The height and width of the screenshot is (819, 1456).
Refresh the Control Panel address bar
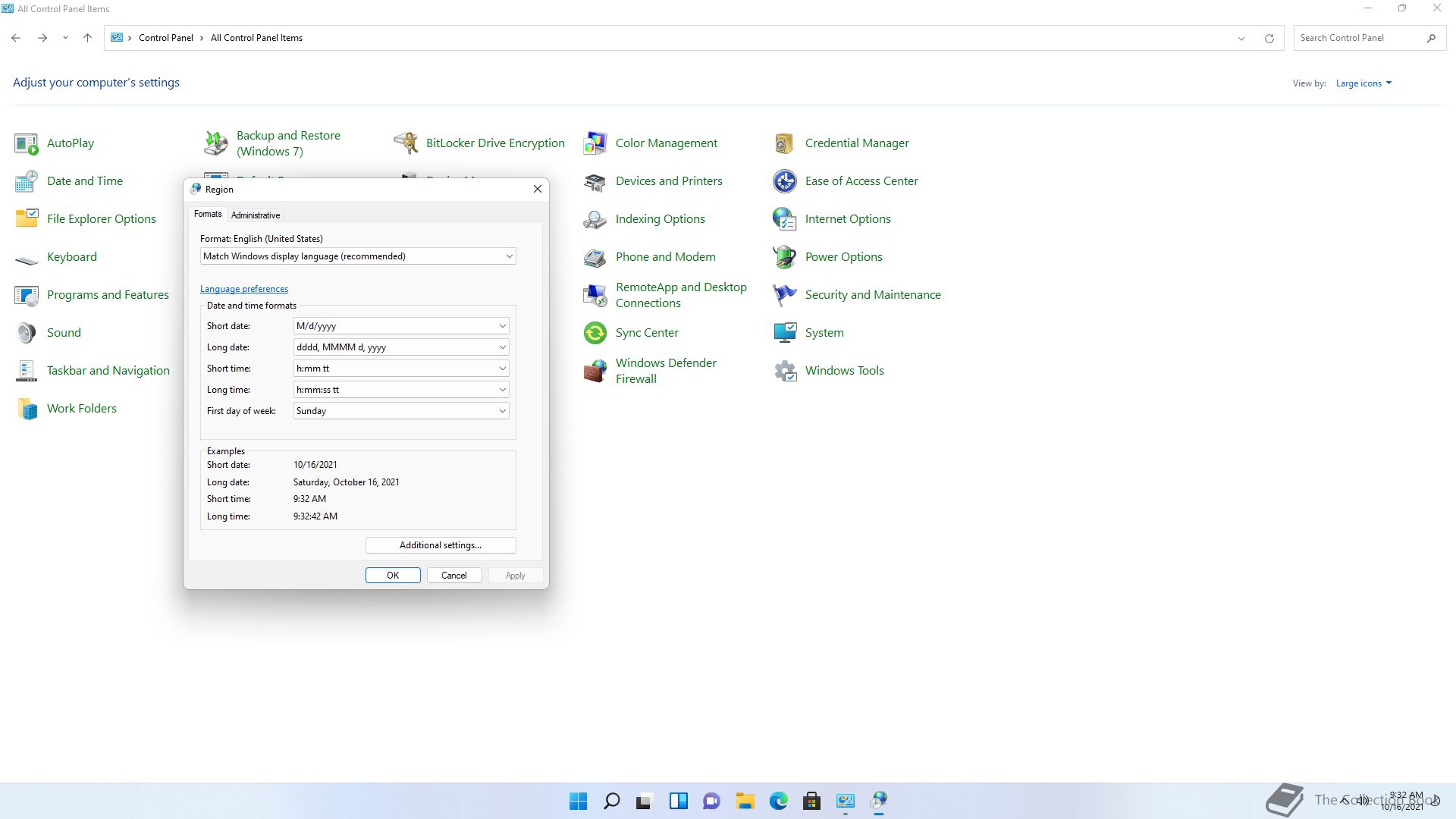pyautogui.click(x=1269, y=38)
